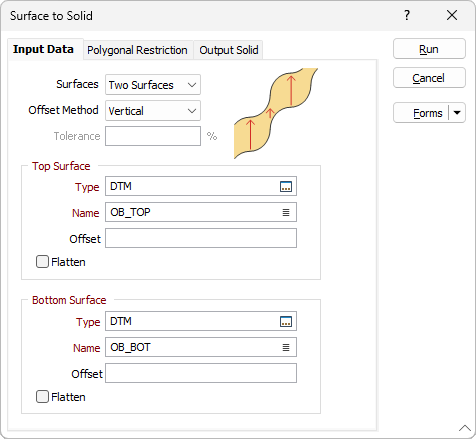Open the Forms button dropdown arrow

pyautogui.click(x=457, y=113)
